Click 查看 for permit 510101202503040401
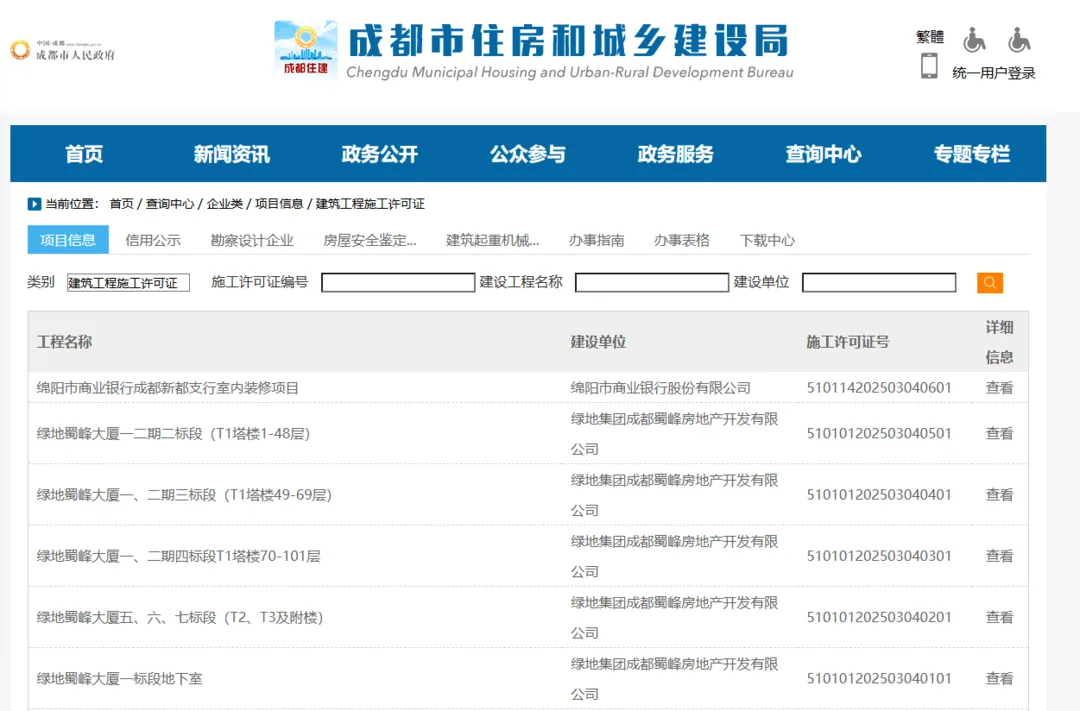 999,495
